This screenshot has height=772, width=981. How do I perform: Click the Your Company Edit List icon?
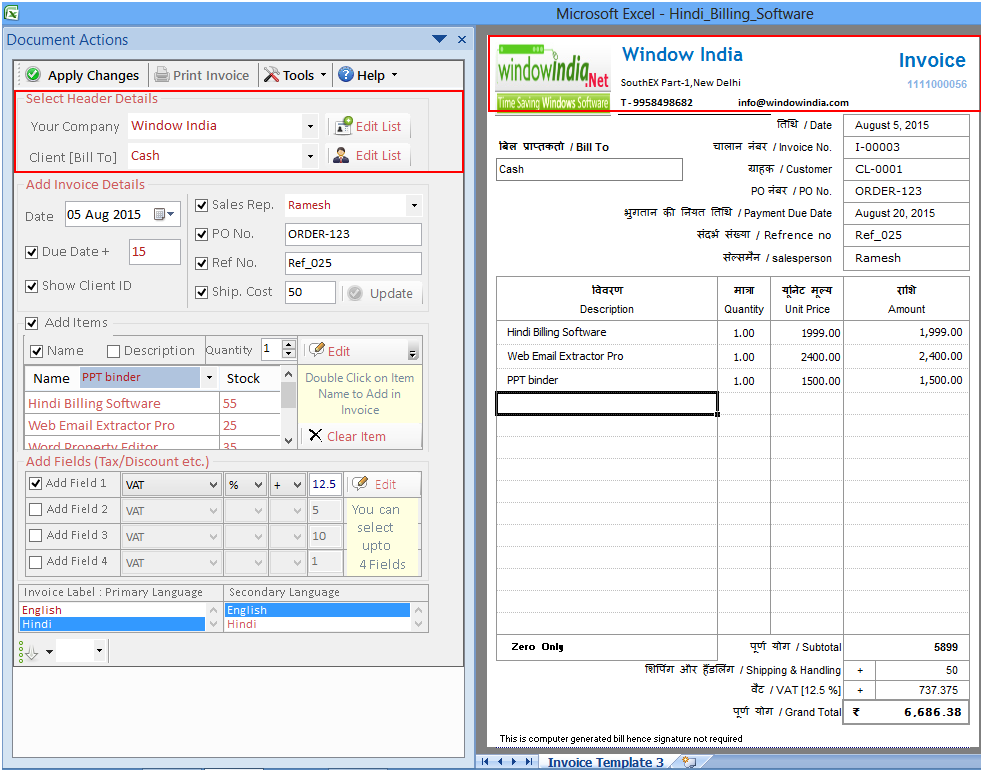(343, 126)
